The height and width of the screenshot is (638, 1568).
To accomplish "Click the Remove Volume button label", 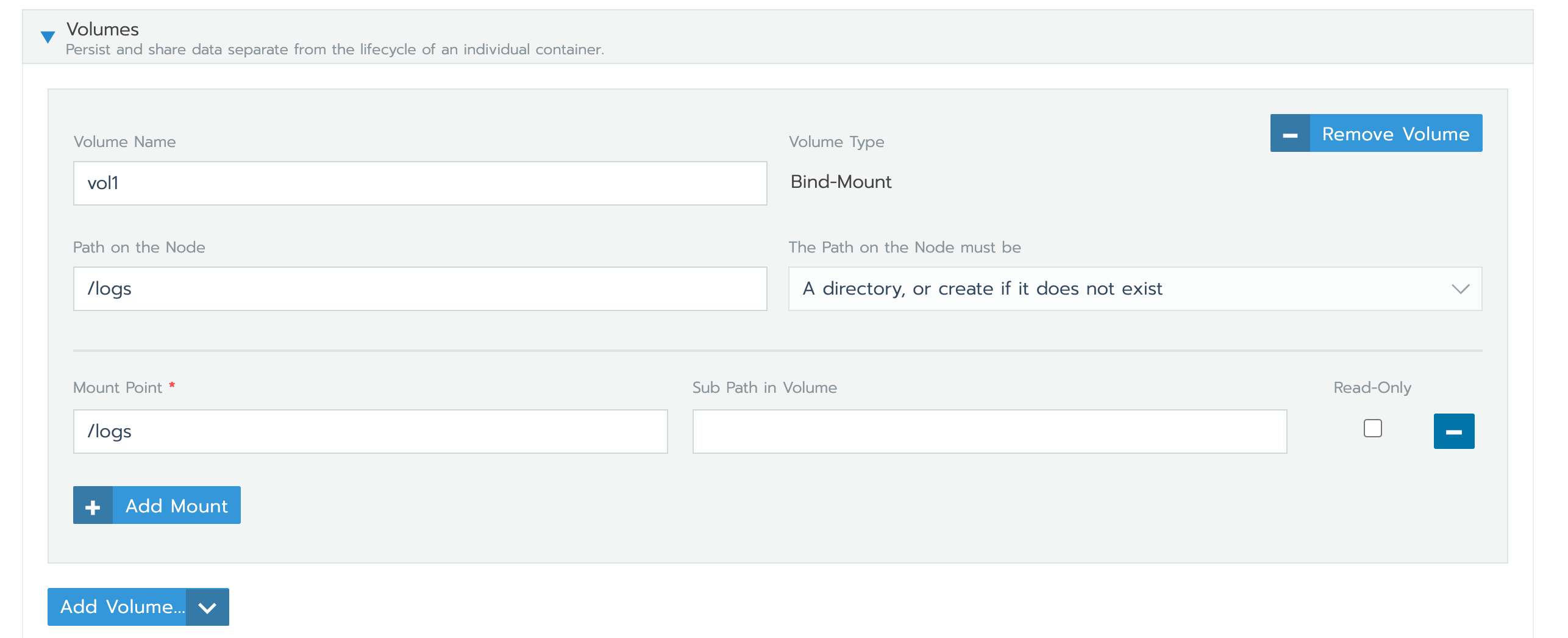I will tap(1395, 134).
